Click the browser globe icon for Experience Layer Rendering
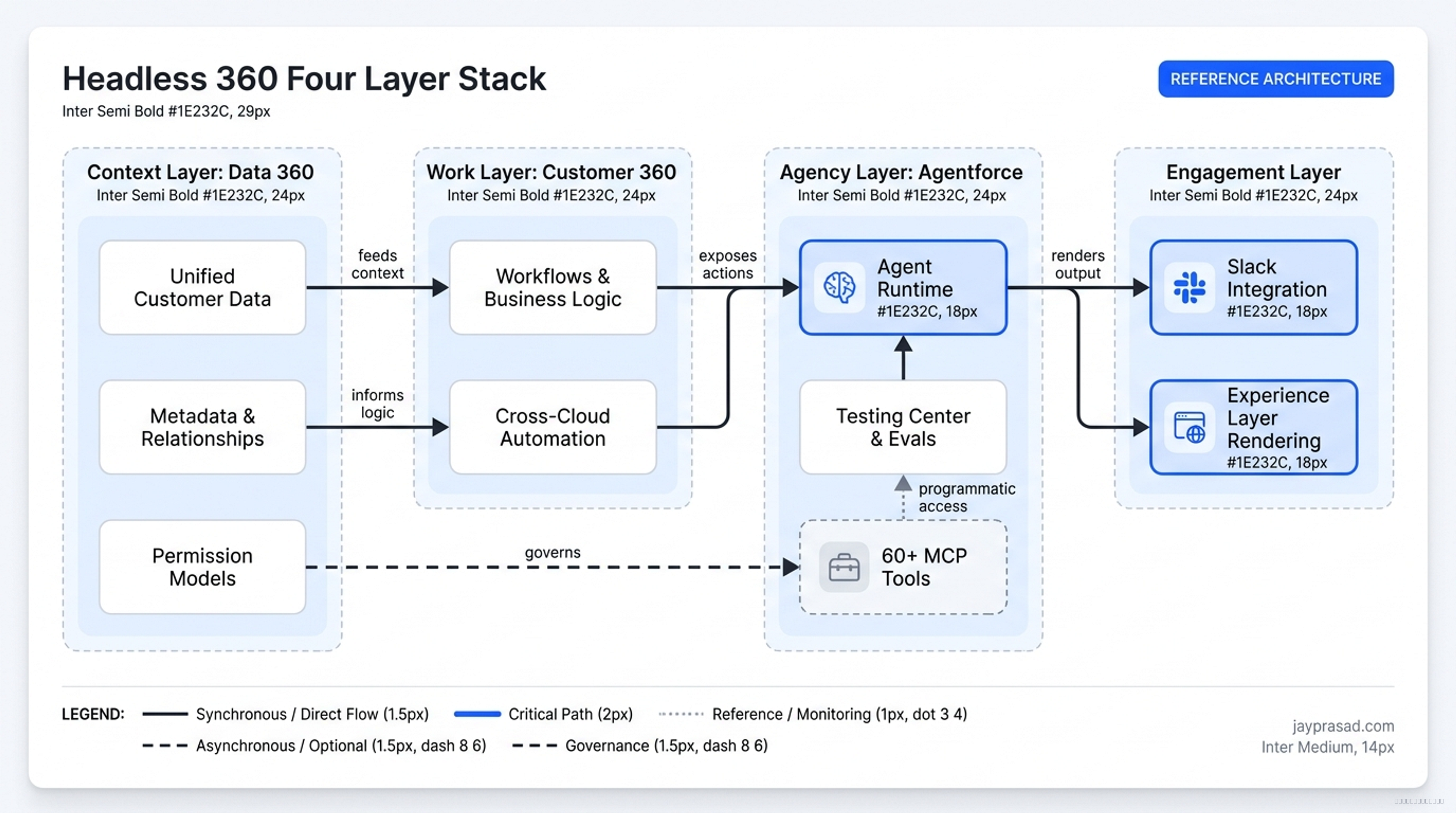This screenshot has height=813, width=1456. 1189,428
